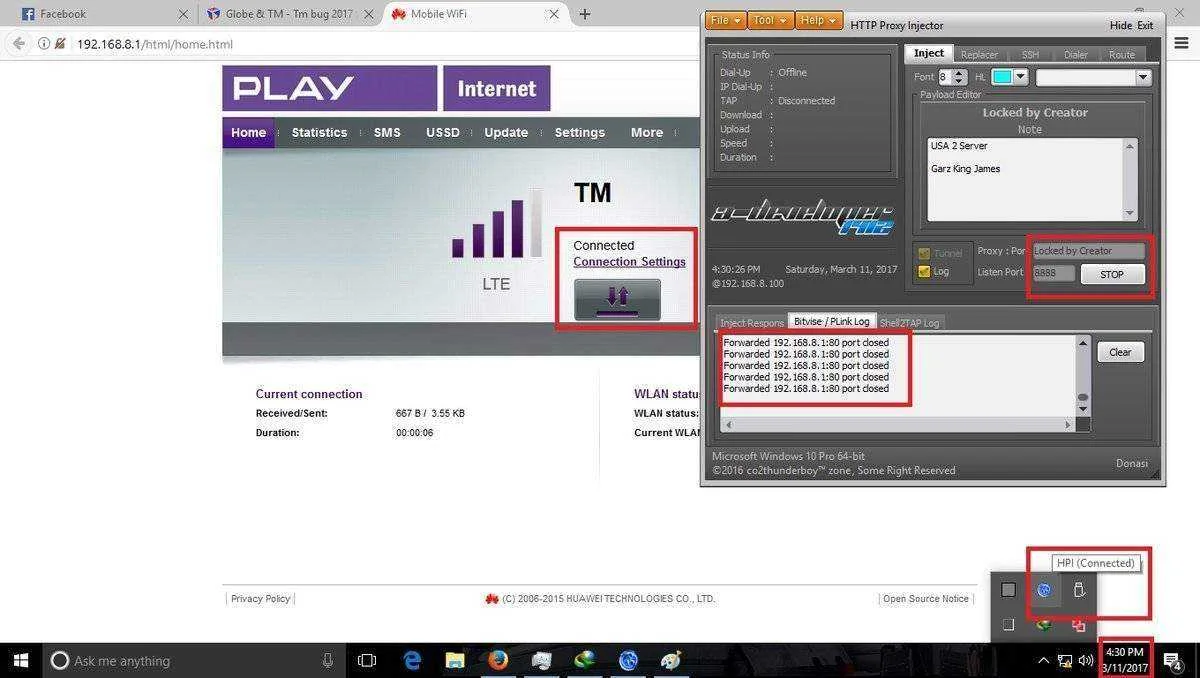This screenshot has width=1200, height=678.
Task: Click the PLAY logo banner
Action: (330, 88)
